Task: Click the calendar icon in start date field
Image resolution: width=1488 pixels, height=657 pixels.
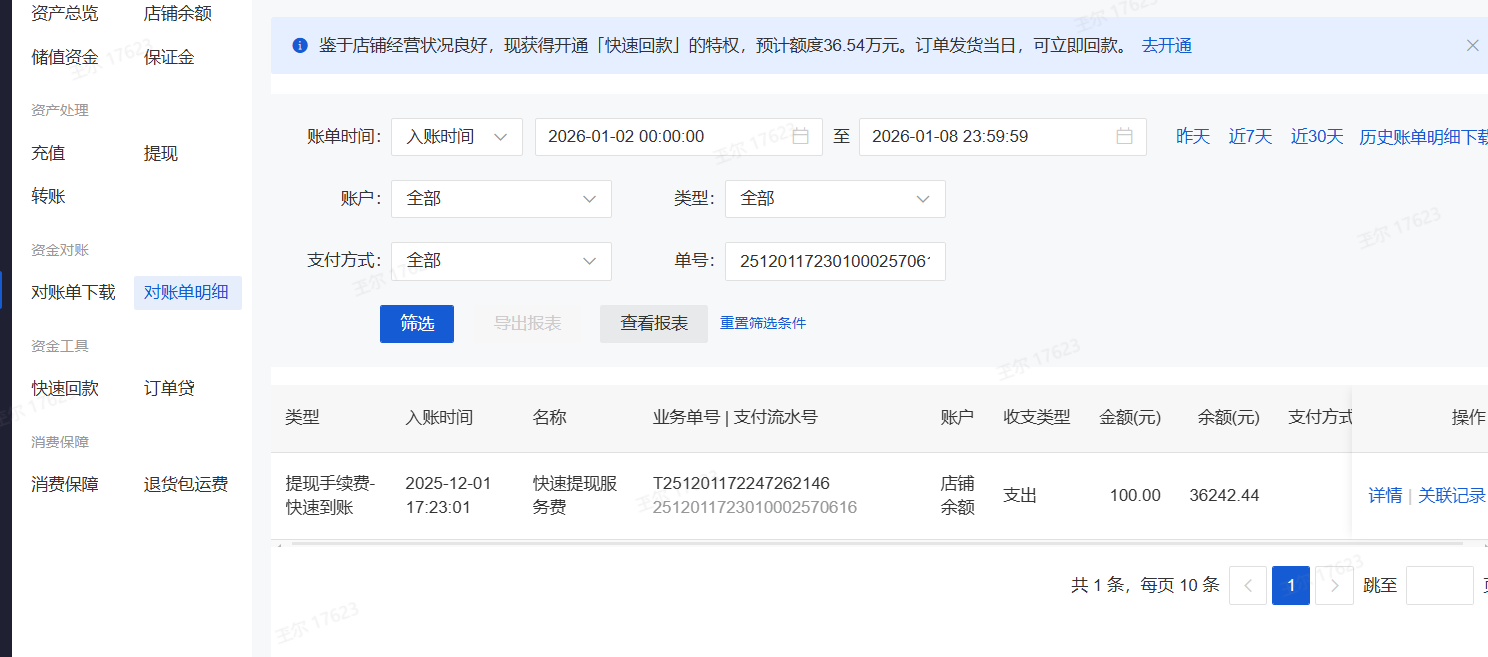Action: 800,137
